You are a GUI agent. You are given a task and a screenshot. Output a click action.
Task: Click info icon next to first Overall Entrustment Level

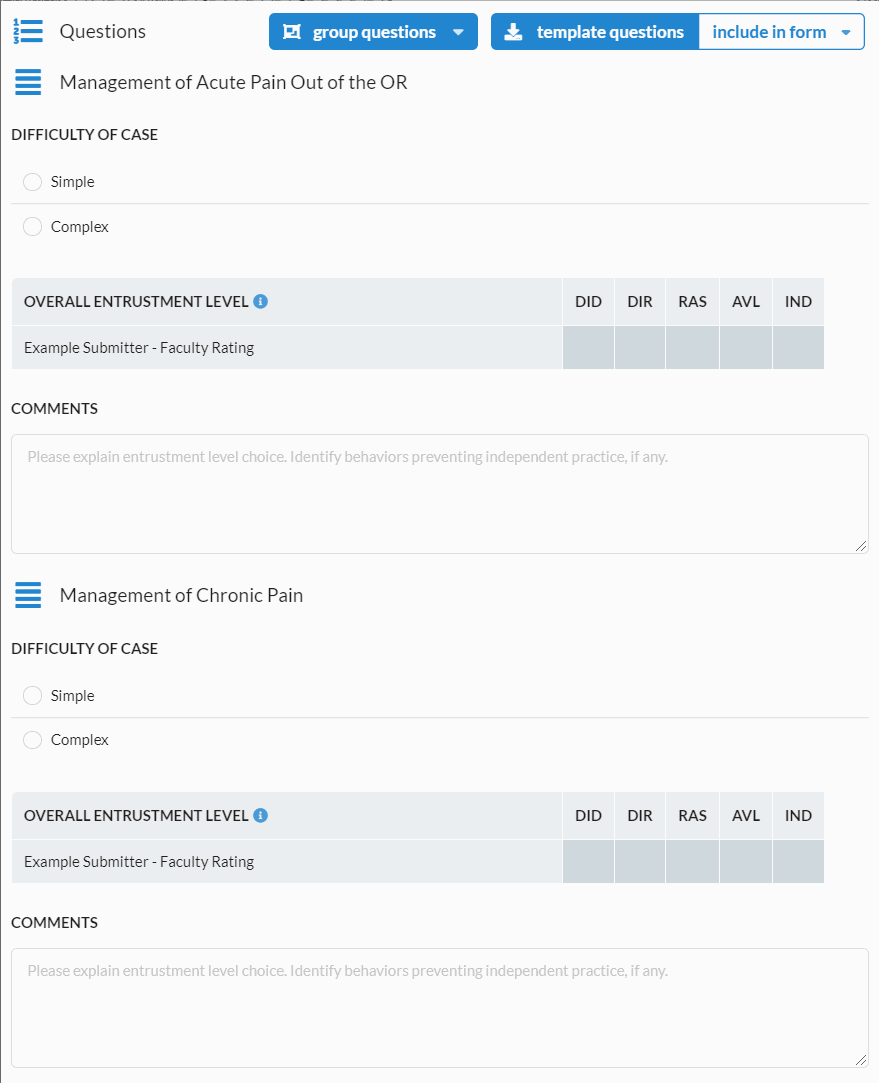click(x=260, y=302)
